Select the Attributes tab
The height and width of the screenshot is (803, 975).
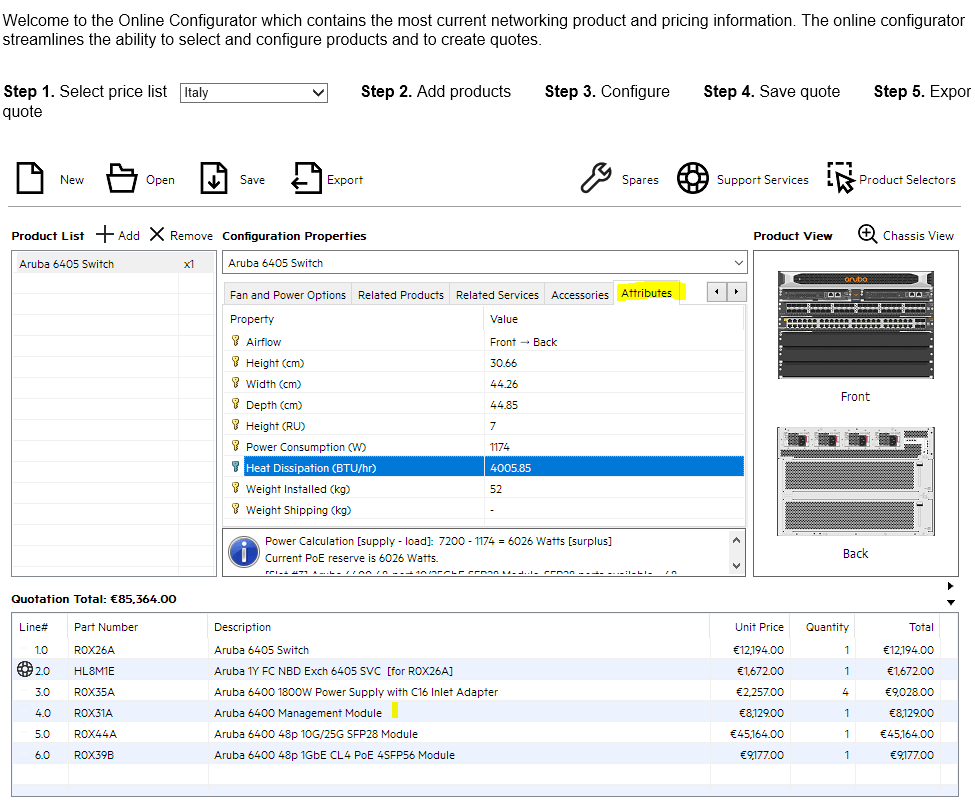(647, 292)
